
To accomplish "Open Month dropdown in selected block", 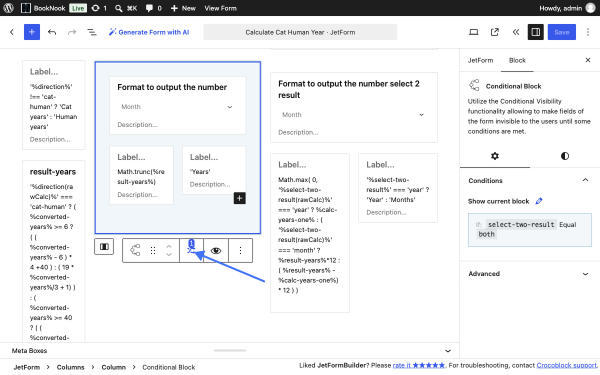I will click(x=177, y=107).
